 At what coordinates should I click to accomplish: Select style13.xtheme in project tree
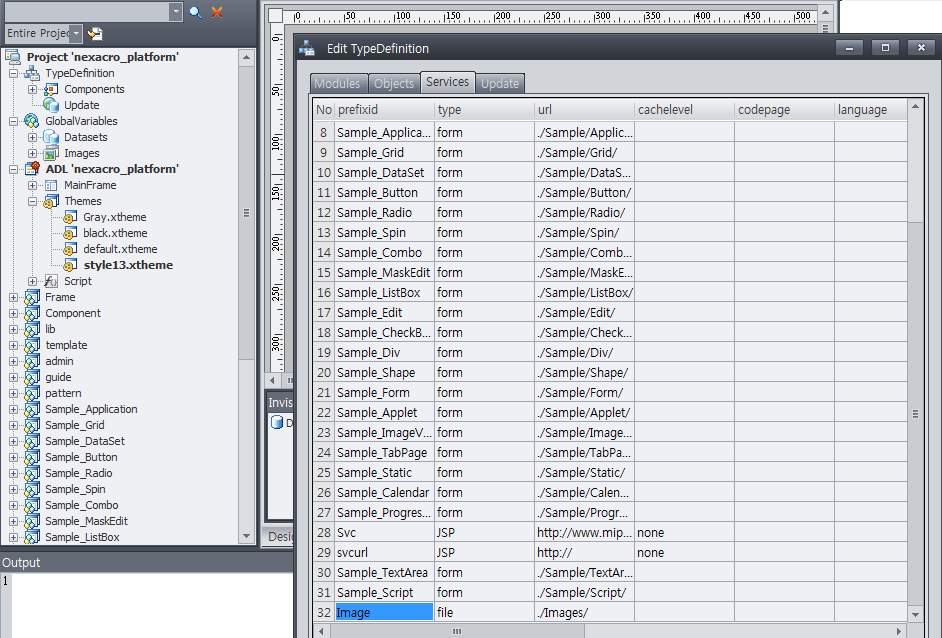click(x=128, y=265)
